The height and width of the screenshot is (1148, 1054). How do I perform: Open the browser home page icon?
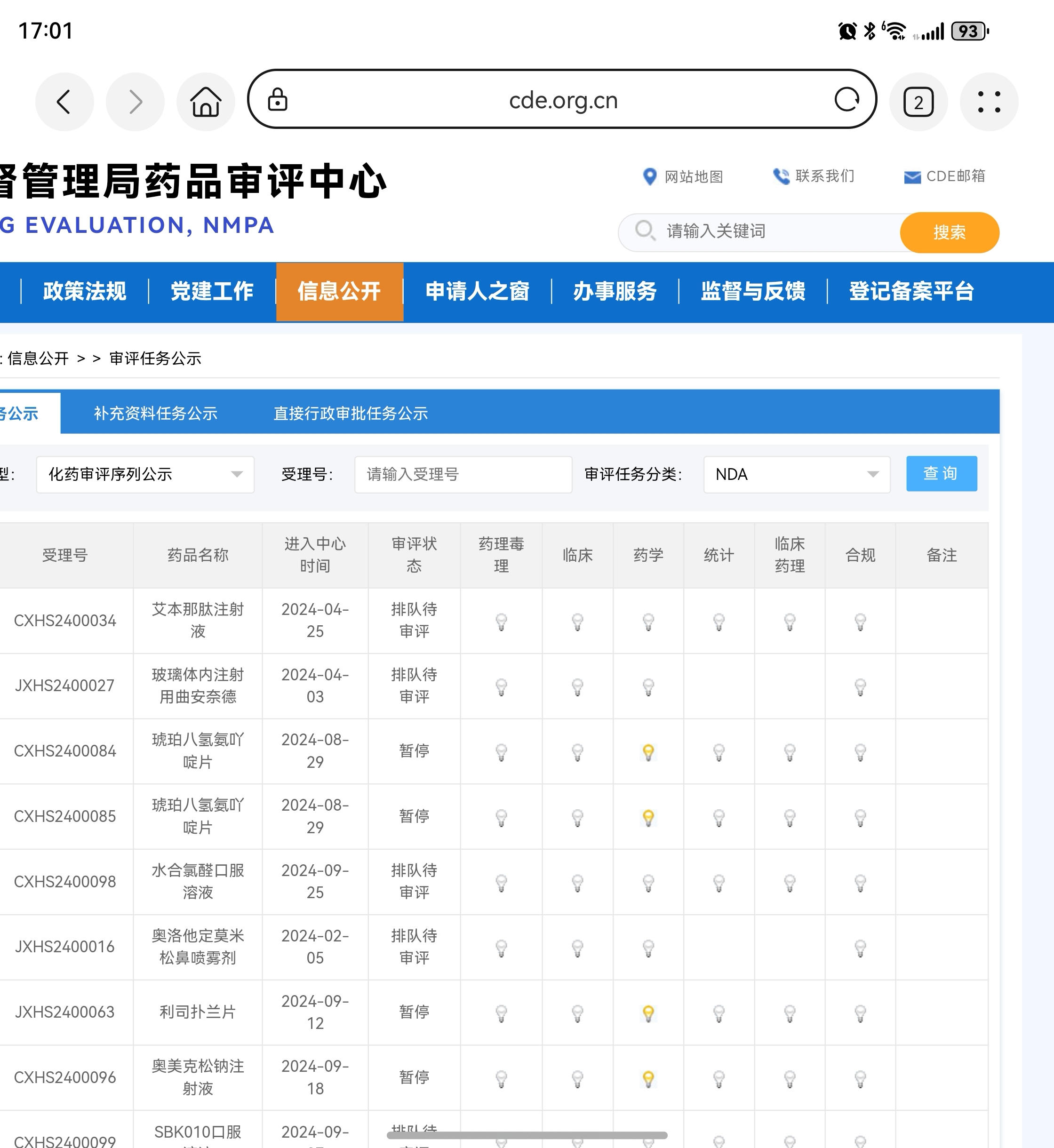205,102
